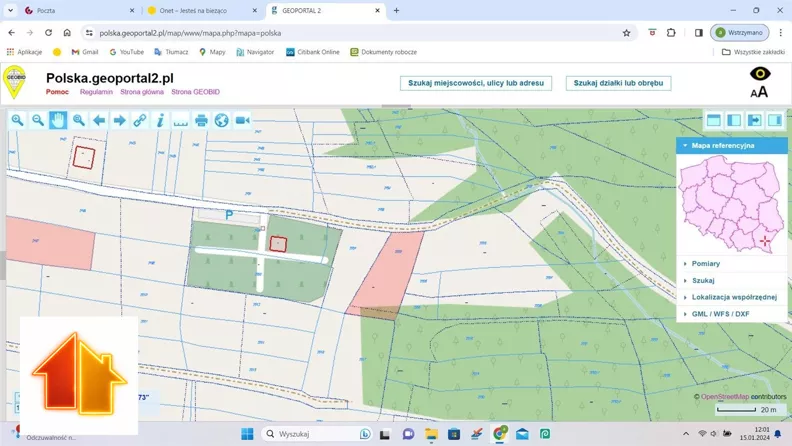This screenshot has height=446, width=792.
Task: Toggle high-contrast eye icon
Action: (760, 74)
